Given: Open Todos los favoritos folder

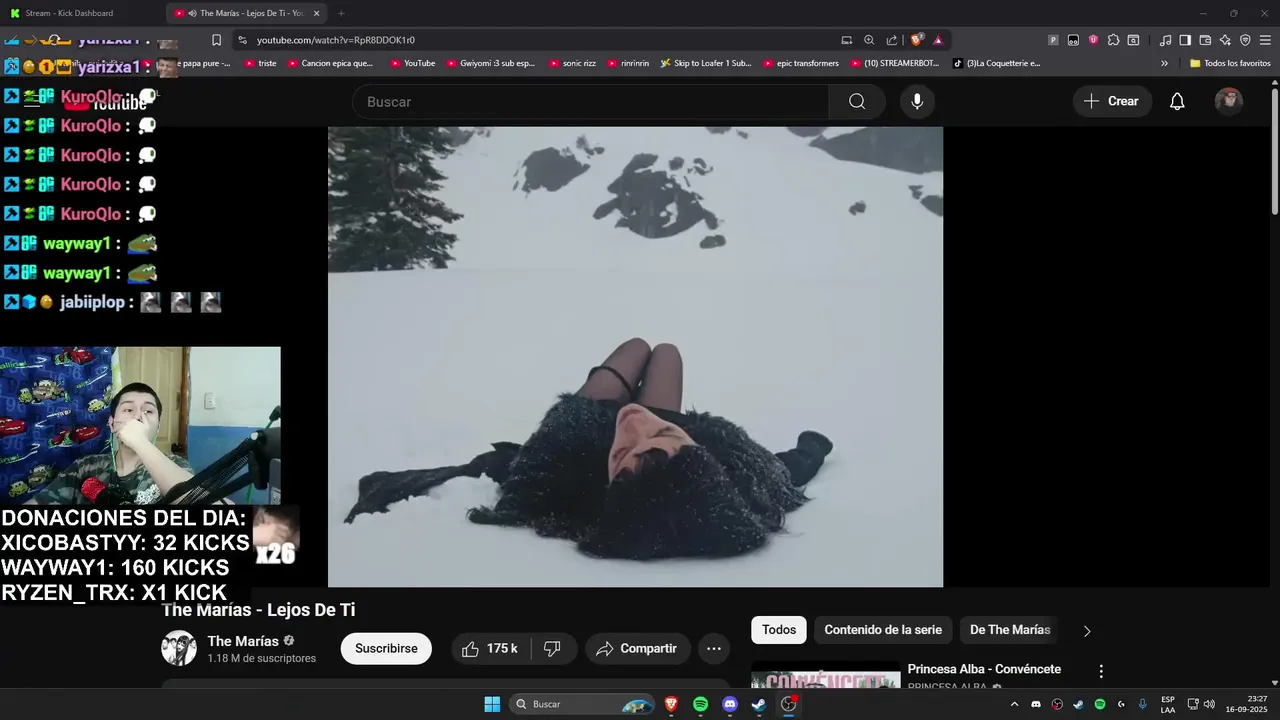Looking at the screenshot, I should point(1230,63).
